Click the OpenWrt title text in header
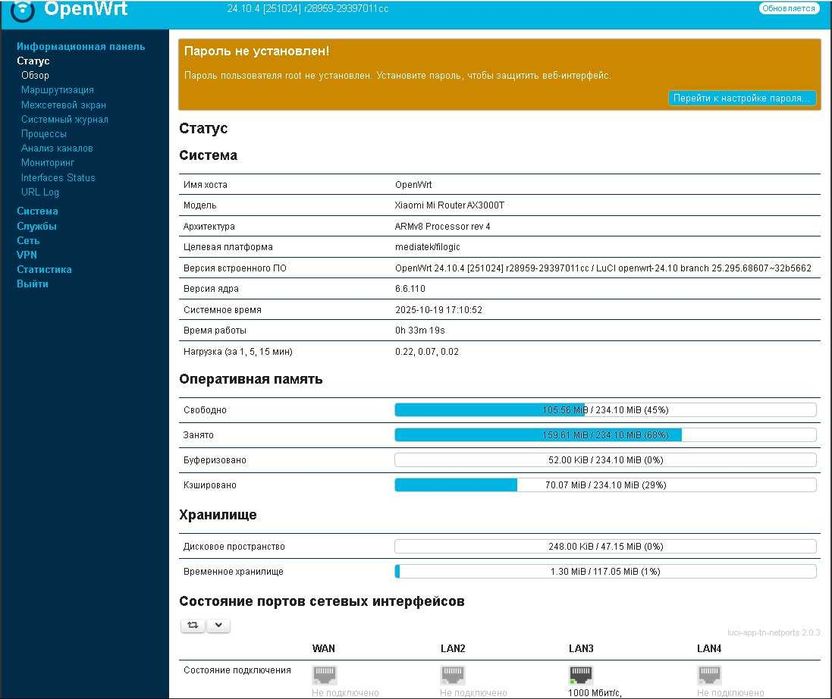Image resolution: width=832 pixels, height=699 pixels. coord(85,9)
